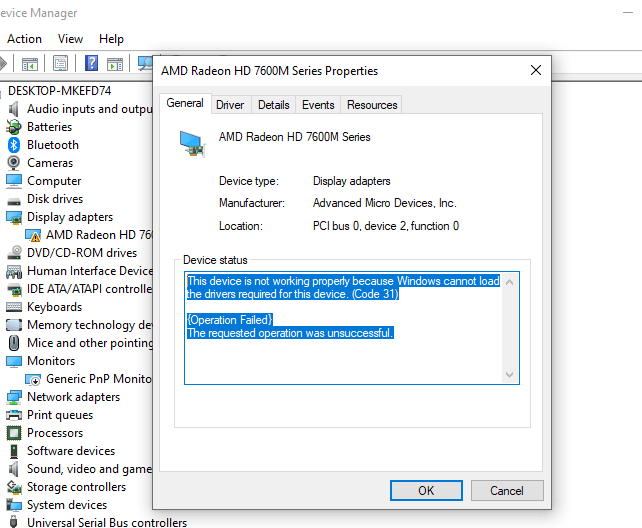Switch to the Resources tab

click(372, 105)
